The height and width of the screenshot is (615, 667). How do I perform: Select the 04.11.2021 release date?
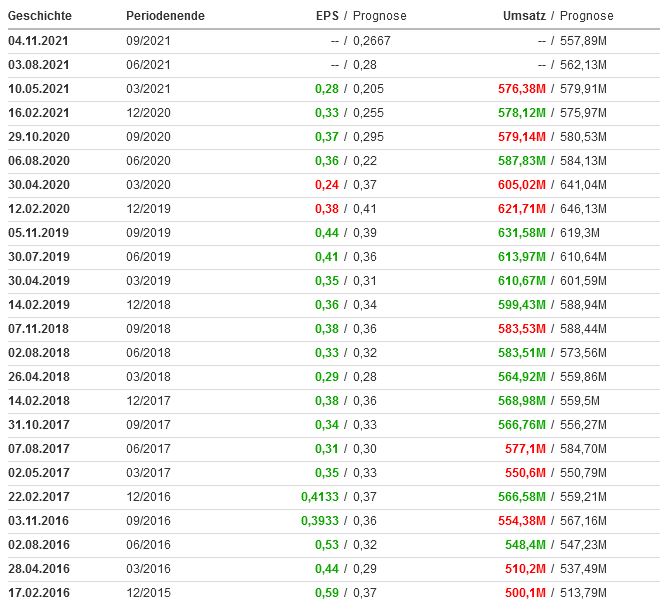(39, 40)
